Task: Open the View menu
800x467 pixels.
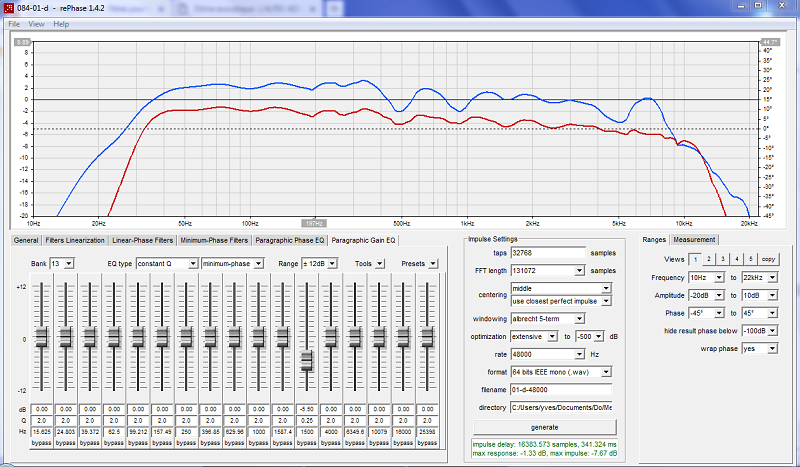Action: point(36,24)
